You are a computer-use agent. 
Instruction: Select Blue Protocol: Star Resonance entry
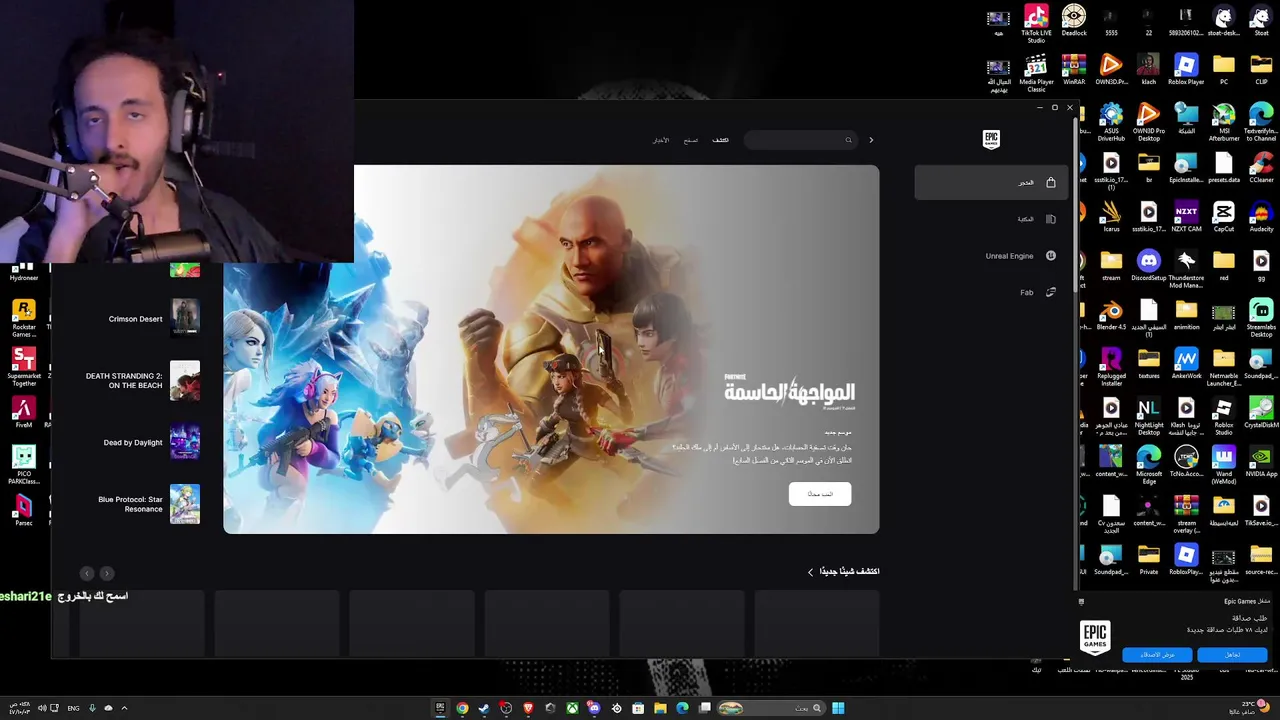coord(148,504)
